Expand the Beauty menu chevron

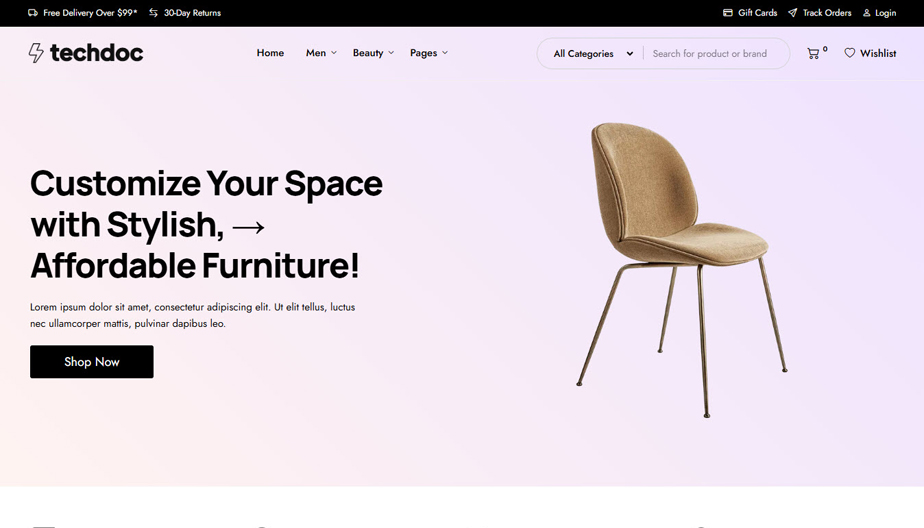(x=391, y=52)
